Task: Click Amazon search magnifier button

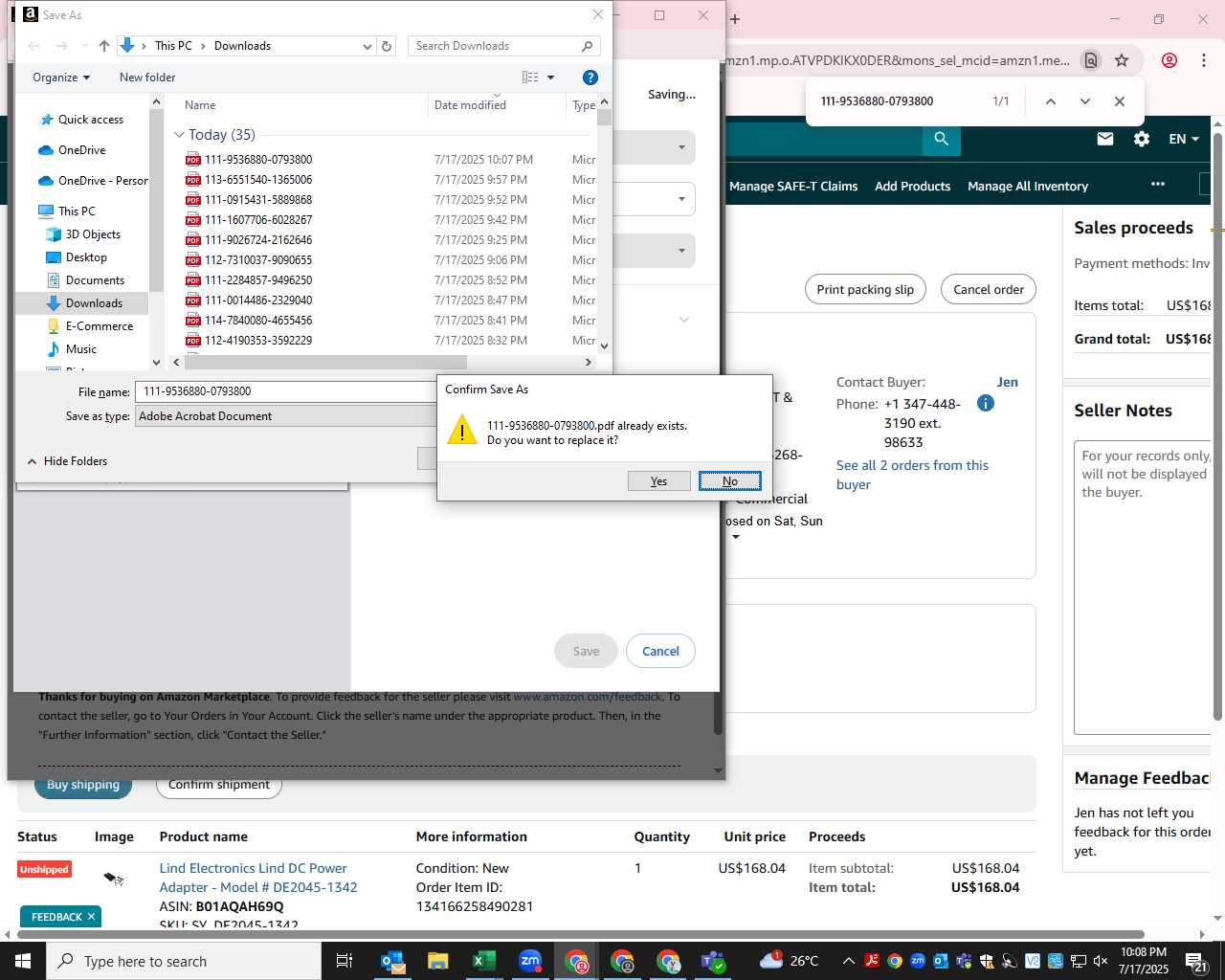Action: (941, 139)
